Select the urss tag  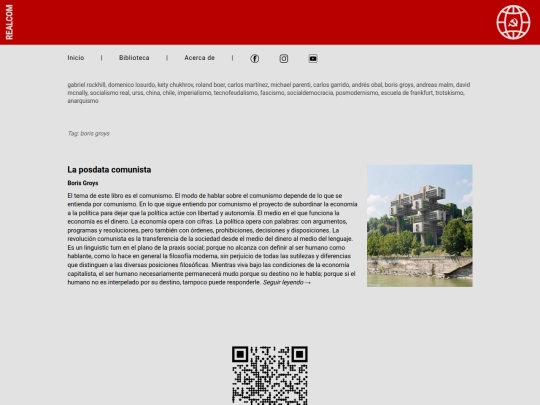137,93
